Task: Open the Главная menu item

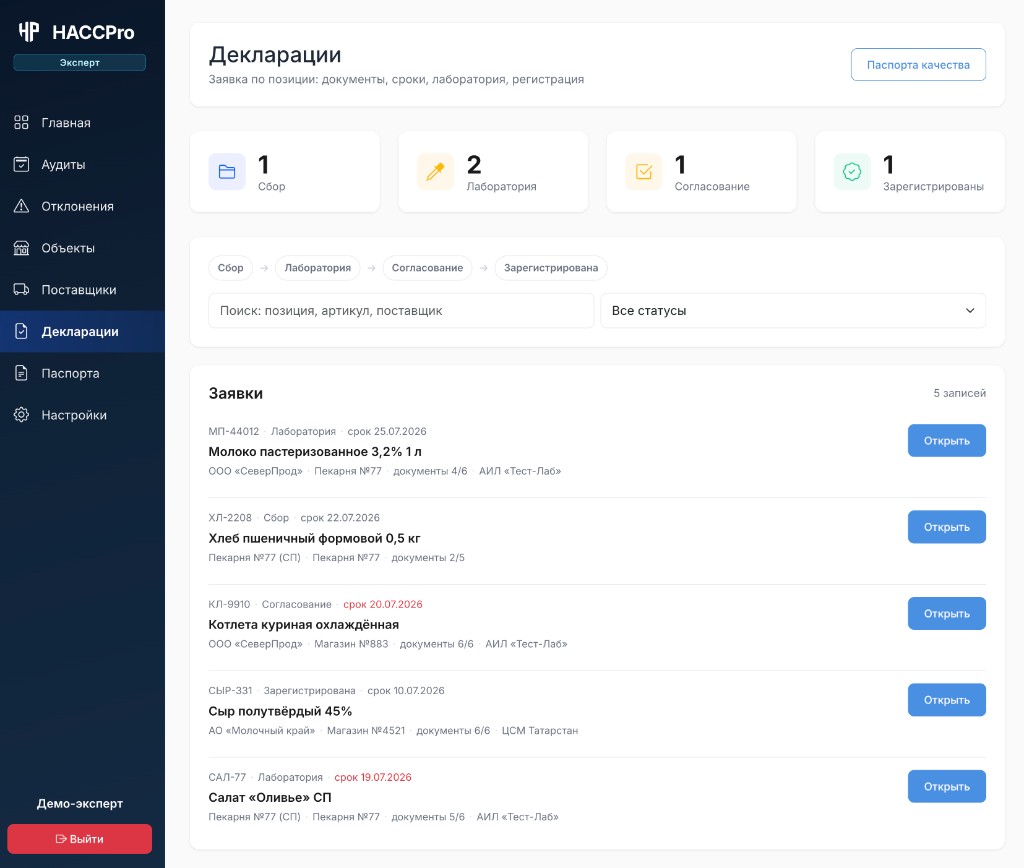Action: click(82, 122)
